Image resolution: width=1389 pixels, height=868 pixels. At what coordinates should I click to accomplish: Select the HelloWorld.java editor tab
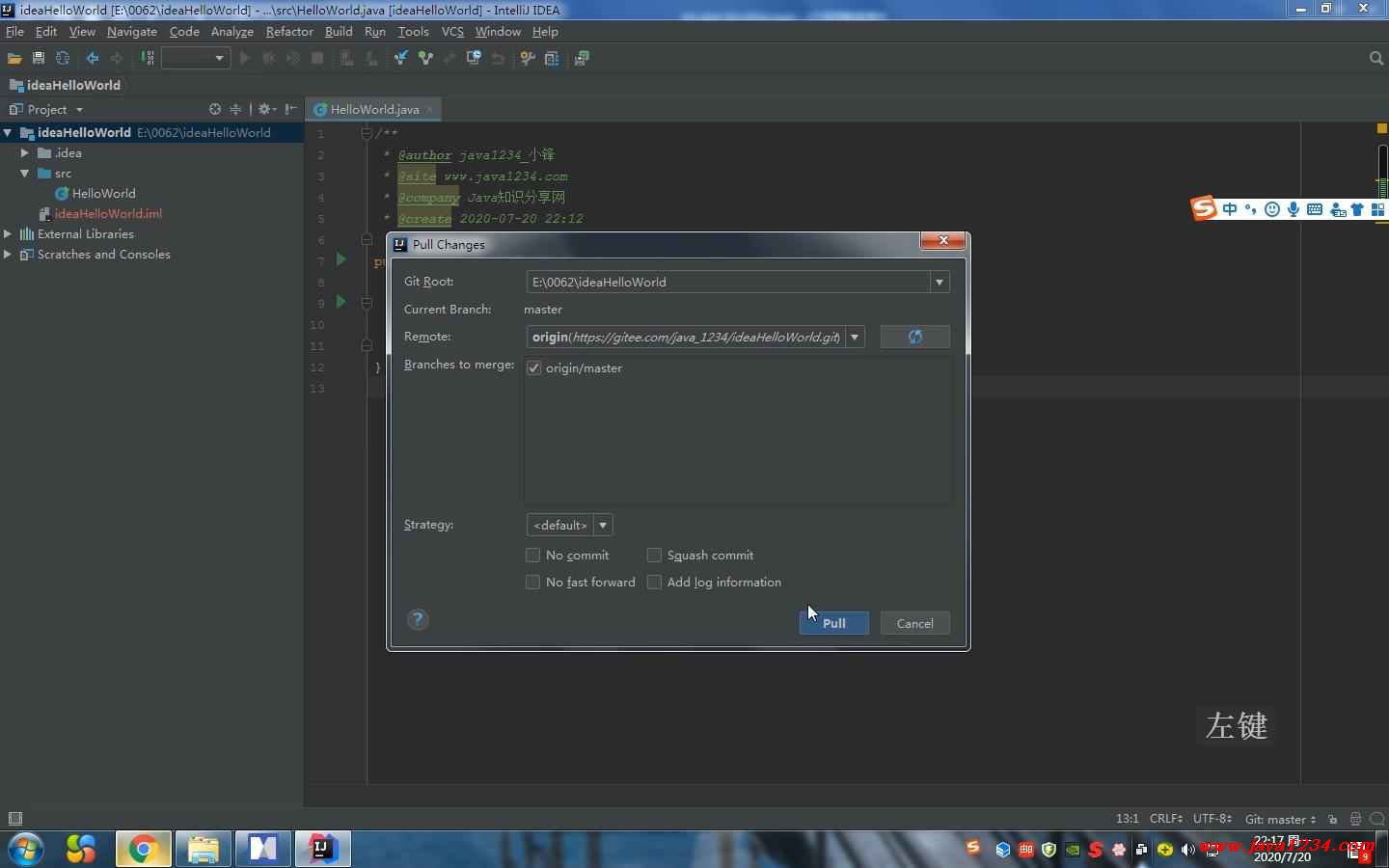374,109
